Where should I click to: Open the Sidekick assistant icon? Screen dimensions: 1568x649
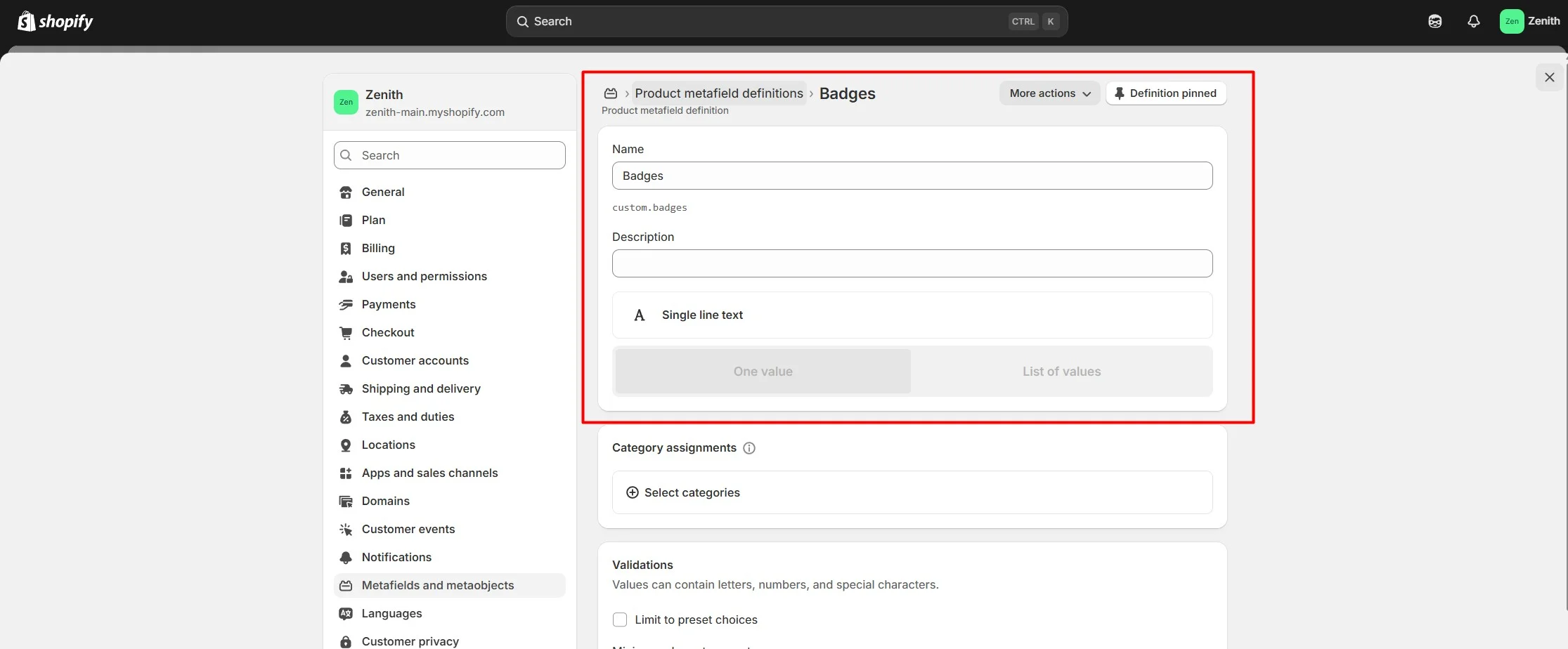coord(1434,21)
